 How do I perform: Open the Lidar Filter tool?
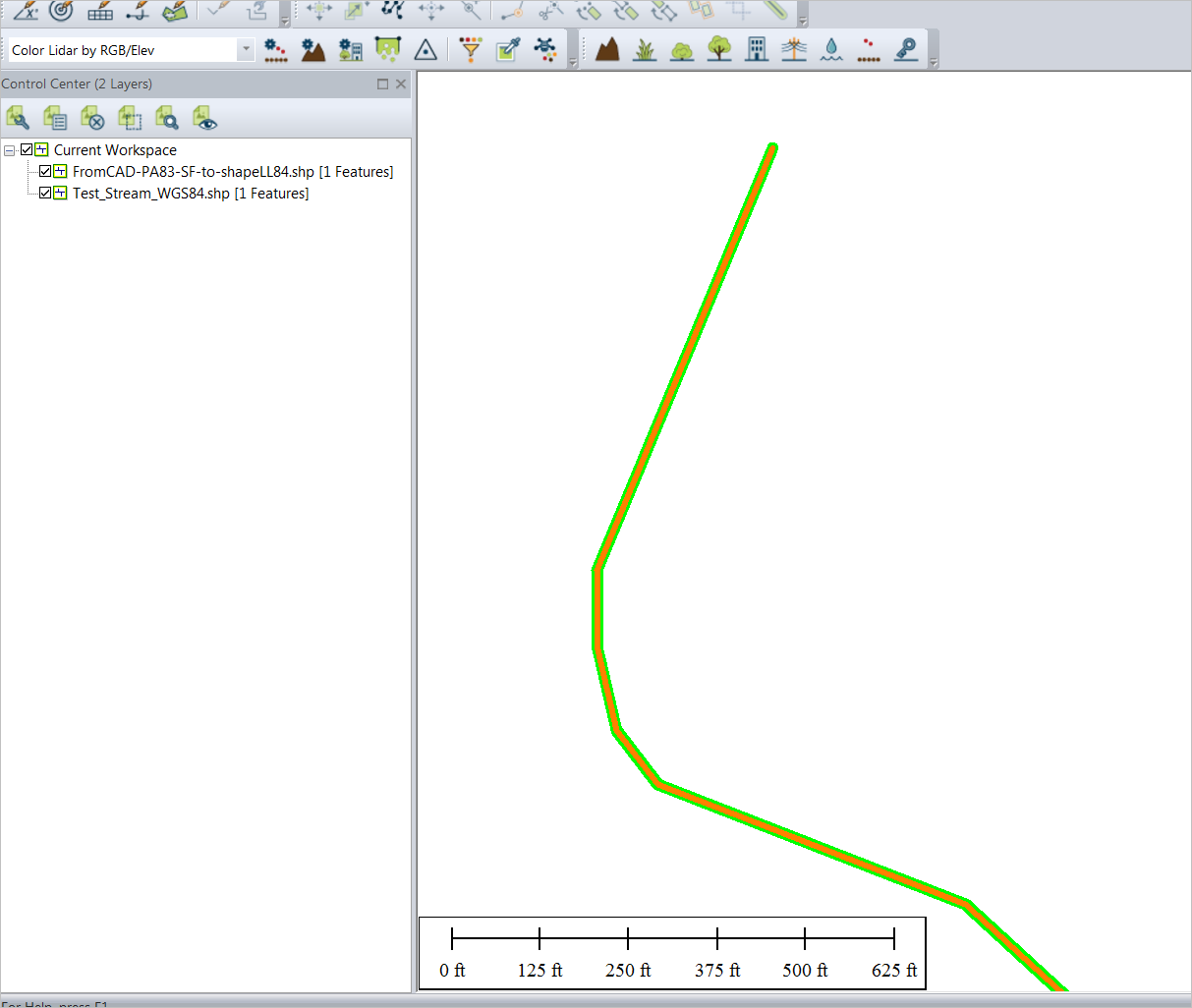click(471, 47)
